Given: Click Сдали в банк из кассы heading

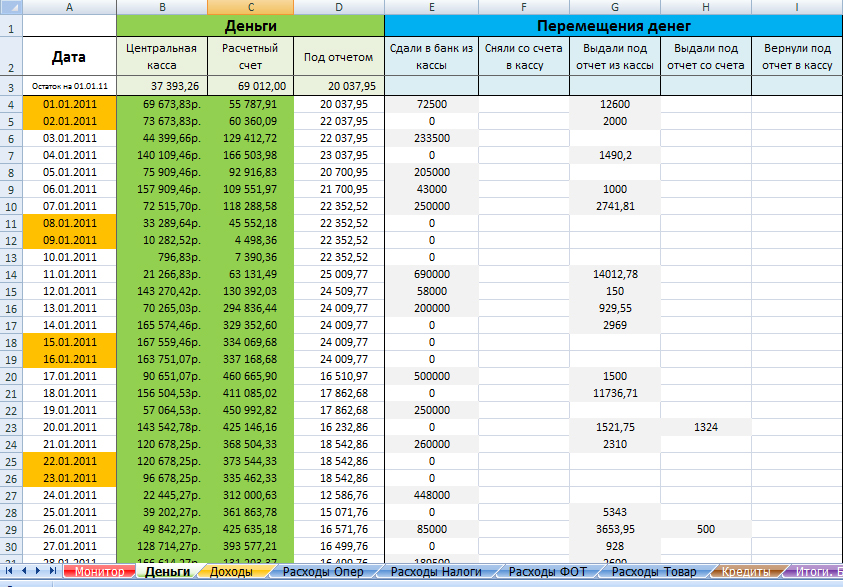Looking at the screenshot, I should click(x=432, y=56).
